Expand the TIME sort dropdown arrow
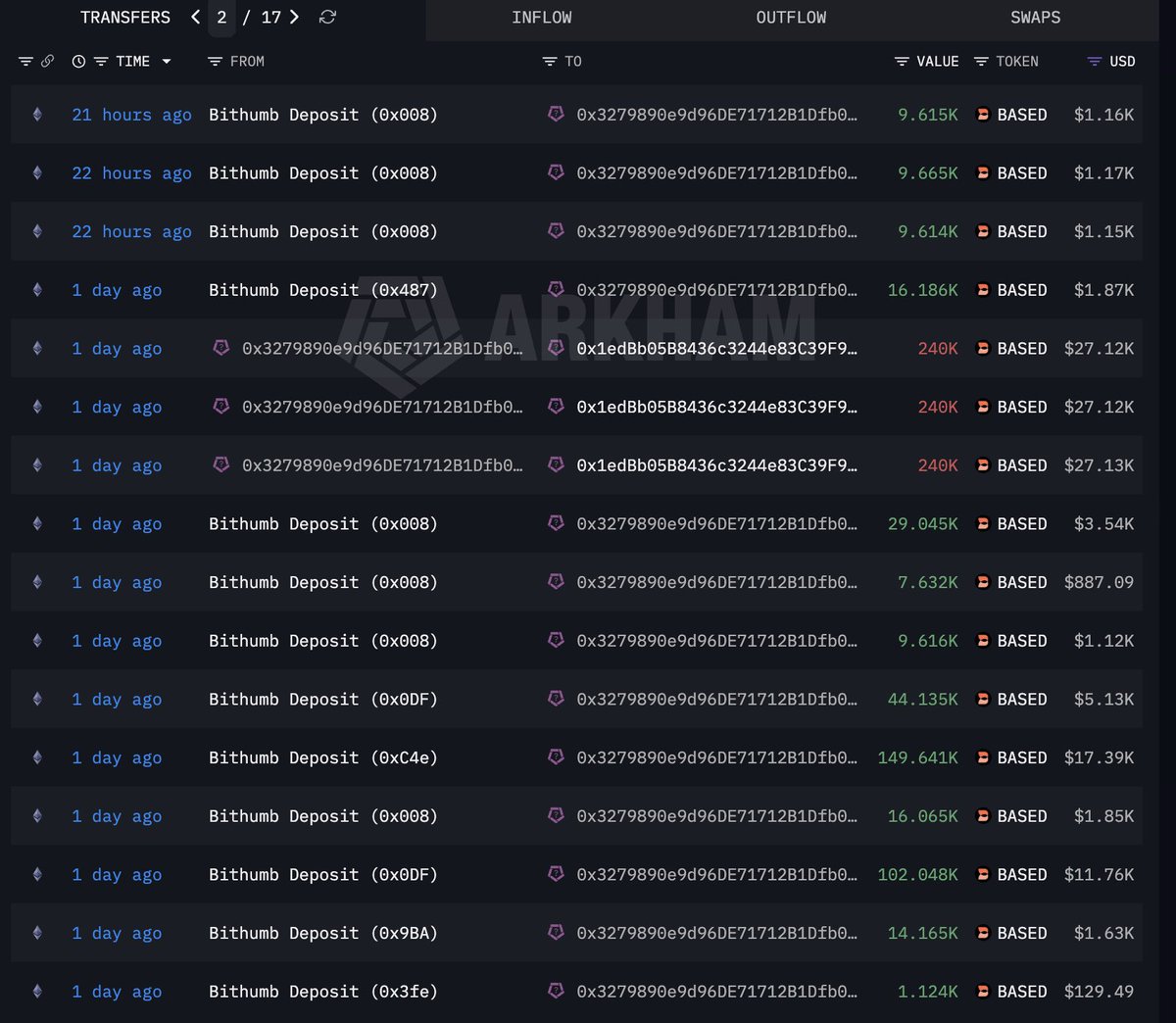 (x=166, y=61)
